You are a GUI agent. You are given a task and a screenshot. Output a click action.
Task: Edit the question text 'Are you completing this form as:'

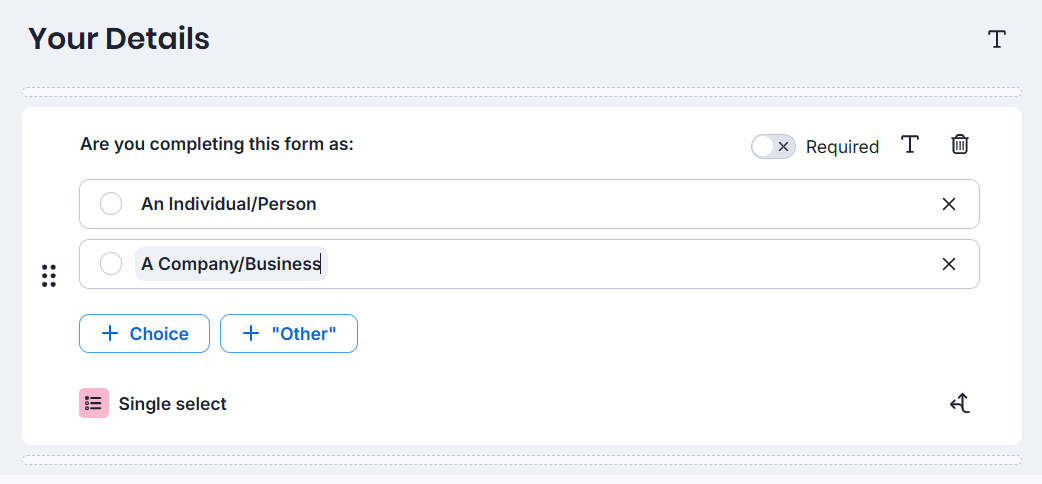coord(217,144)
